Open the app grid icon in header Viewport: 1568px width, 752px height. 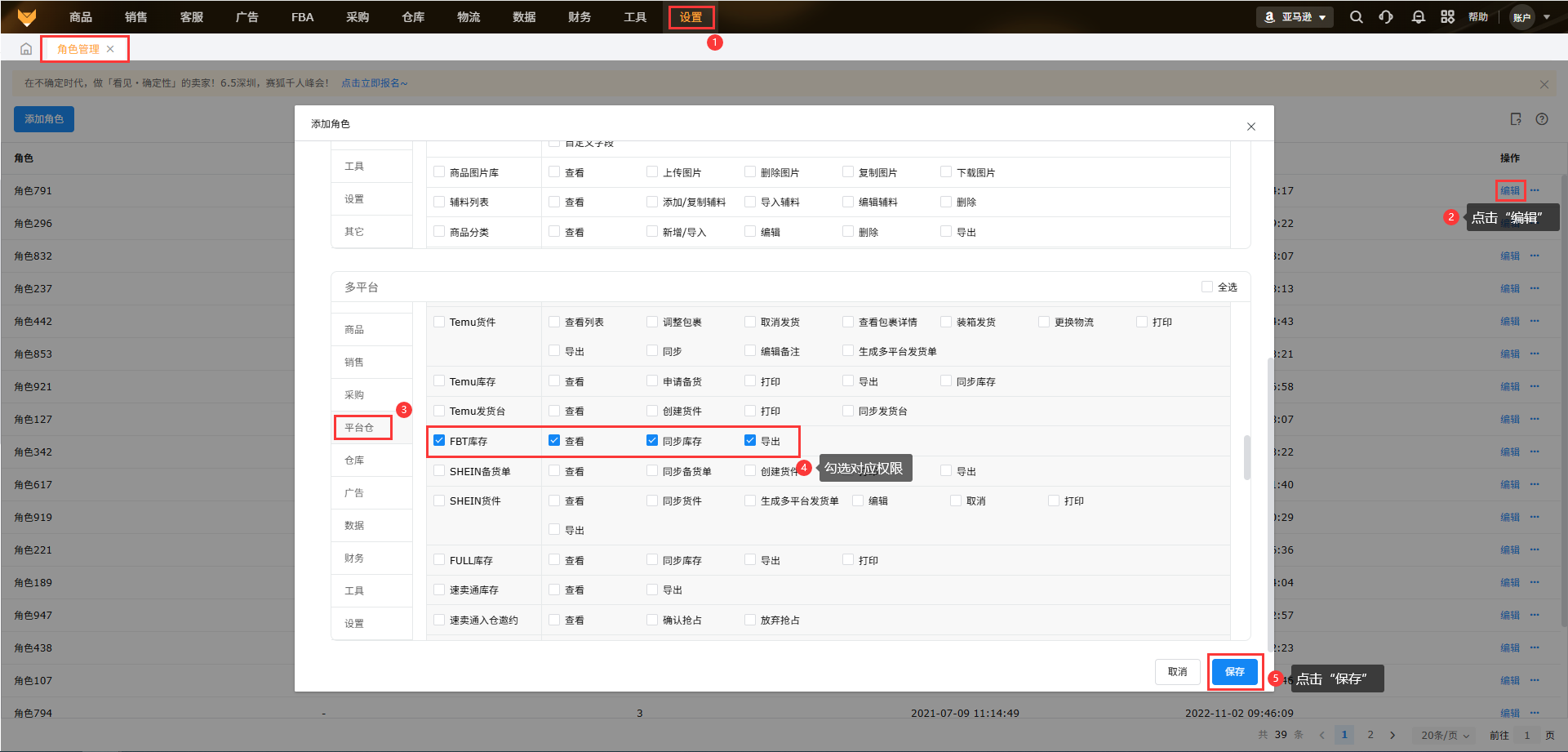(x=1447, y=17)
